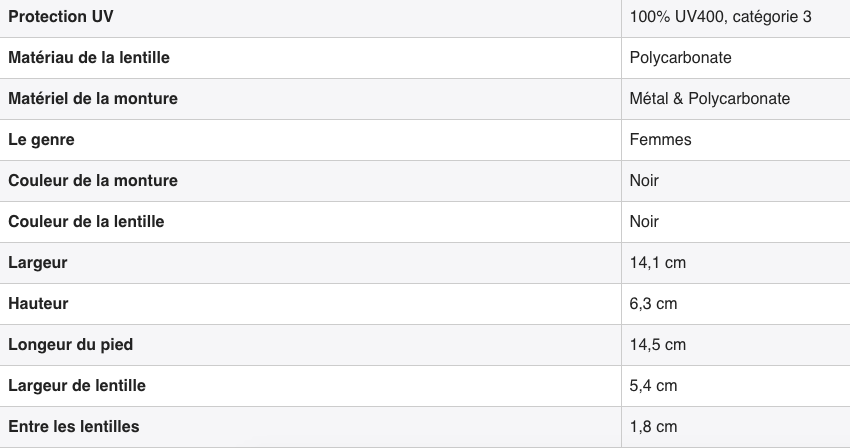The height and width of the screenshot is (448, 850).
Task: Select the "100% UV400, catégorie 3" value
Action: tap(720, 17)
